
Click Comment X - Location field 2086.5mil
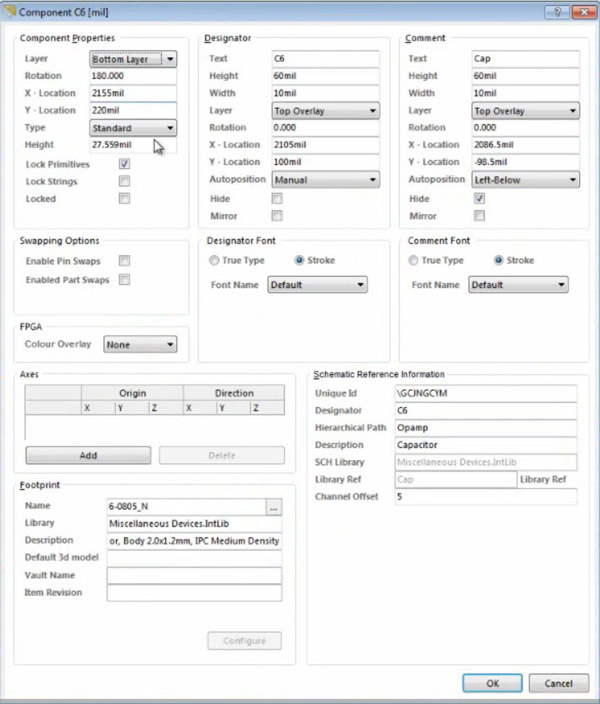525,145
